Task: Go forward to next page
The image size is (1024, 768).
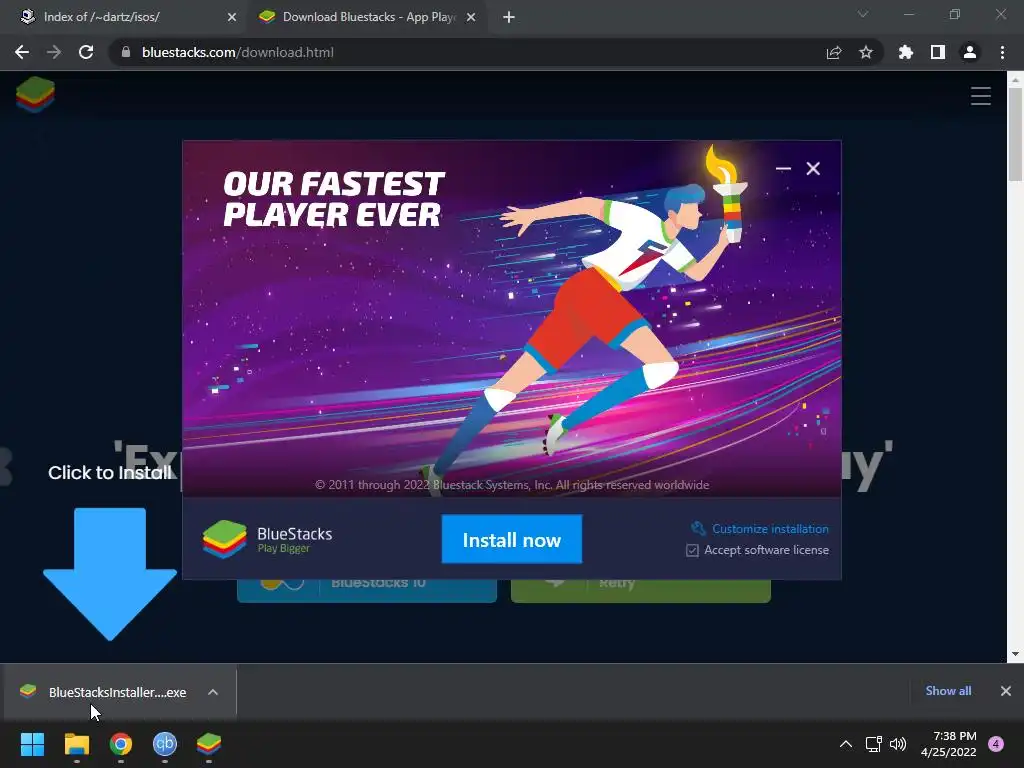Action: [x=54, y=52]
